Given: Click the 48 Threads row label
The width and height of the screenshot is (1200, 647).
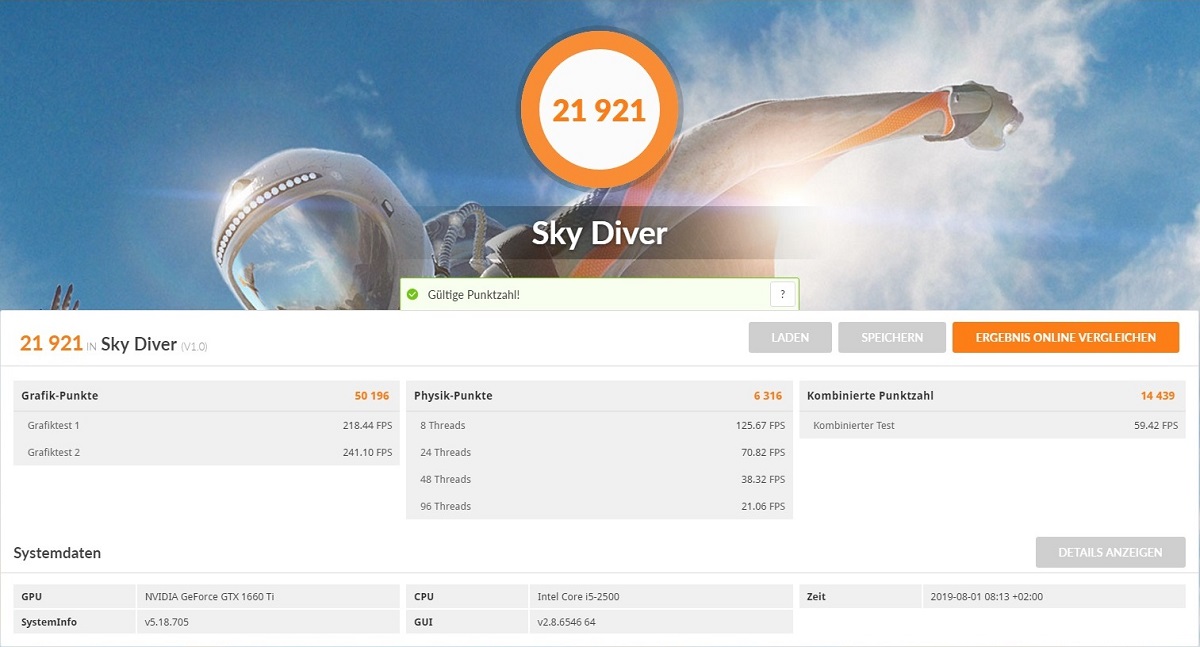Looking at the screenshot, I should pyautogui.click(x=446, y=479).
